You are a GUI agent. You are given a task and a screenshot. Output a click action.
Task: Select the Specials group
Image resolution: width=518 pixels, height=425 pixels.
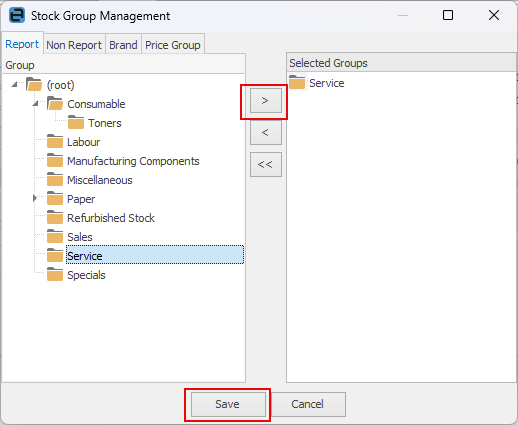coord(86,275)
